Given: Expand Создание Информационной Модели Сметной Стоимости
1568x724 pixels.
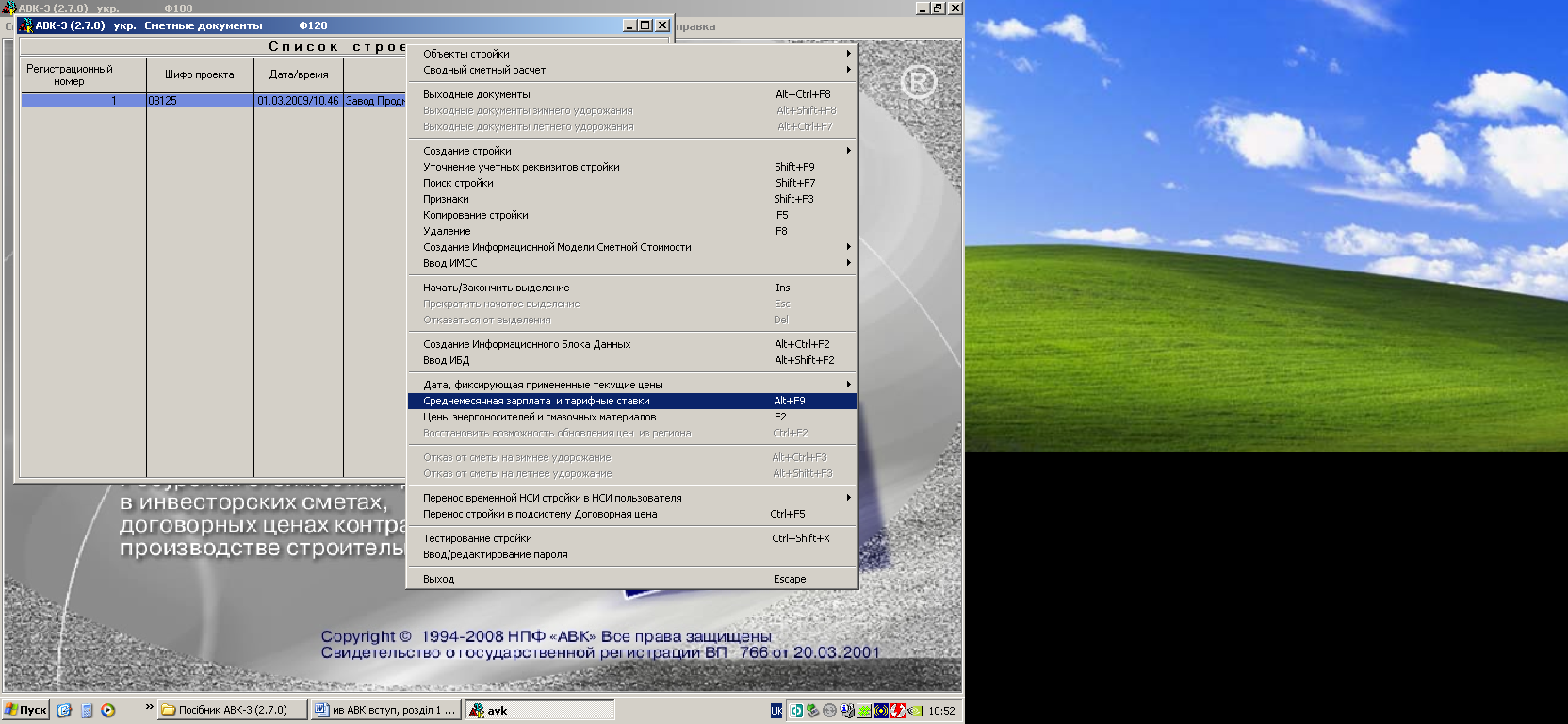Looking at the screenshot, I should click(632, 247).
